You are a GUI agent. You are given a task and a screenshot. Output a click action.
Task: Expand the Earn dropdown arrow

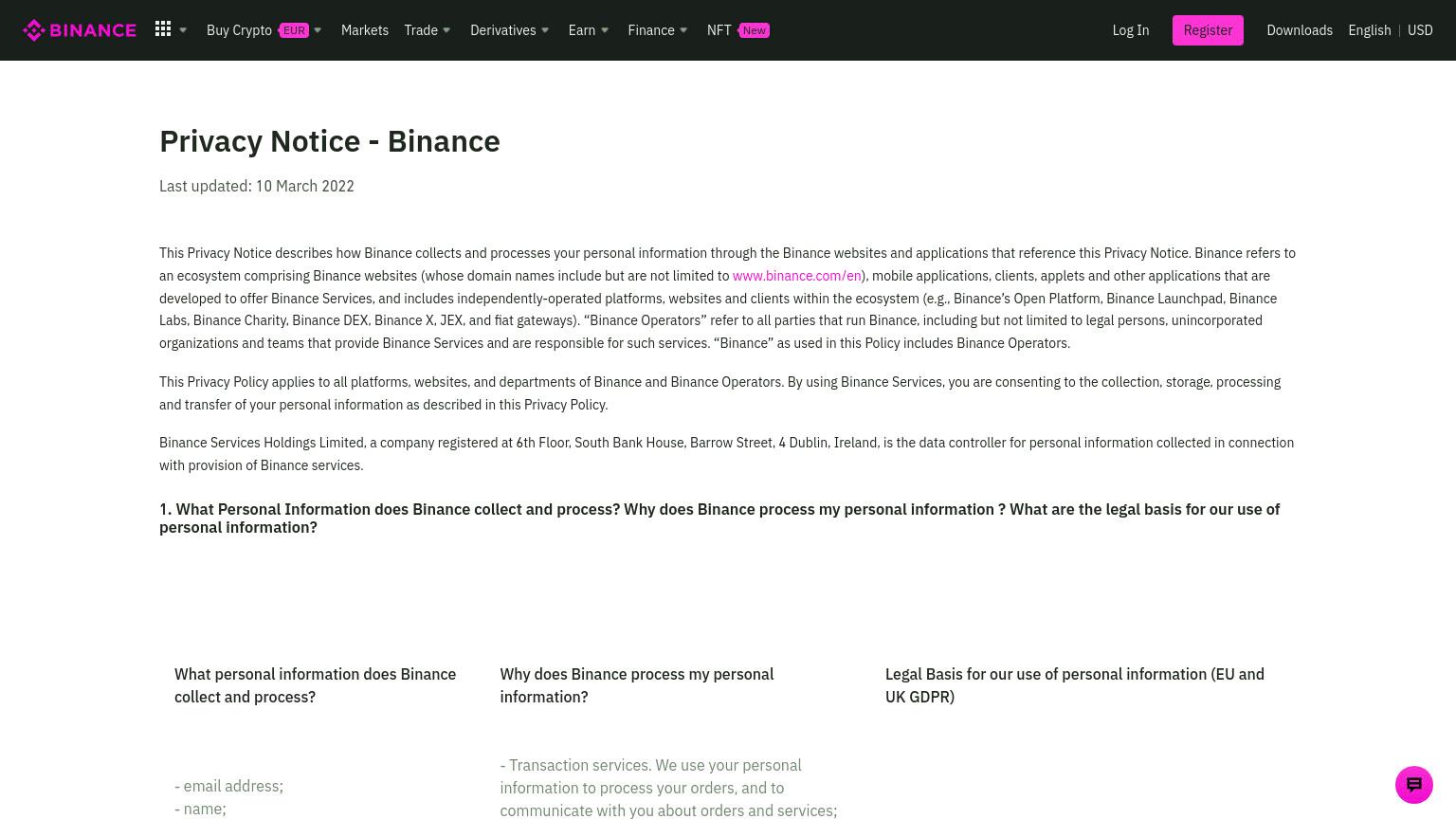[605, 30]
